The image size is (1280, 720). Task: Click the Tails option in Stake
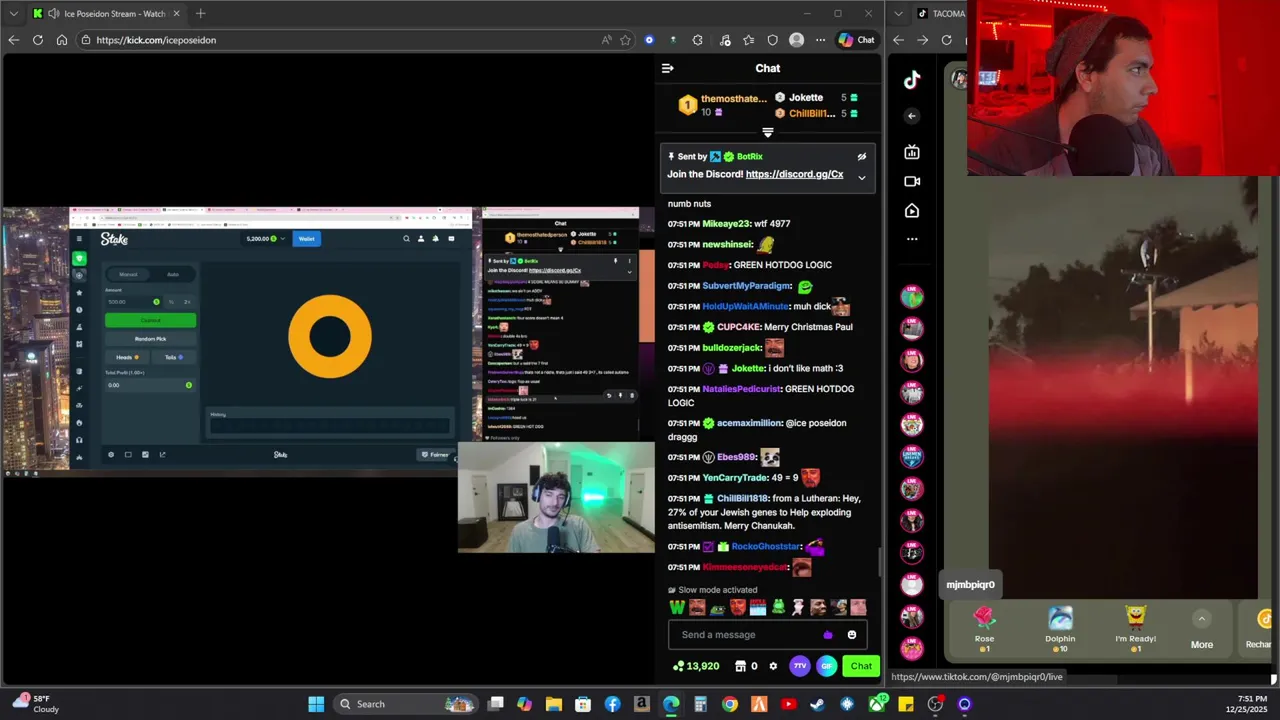(x=174, y=357)
